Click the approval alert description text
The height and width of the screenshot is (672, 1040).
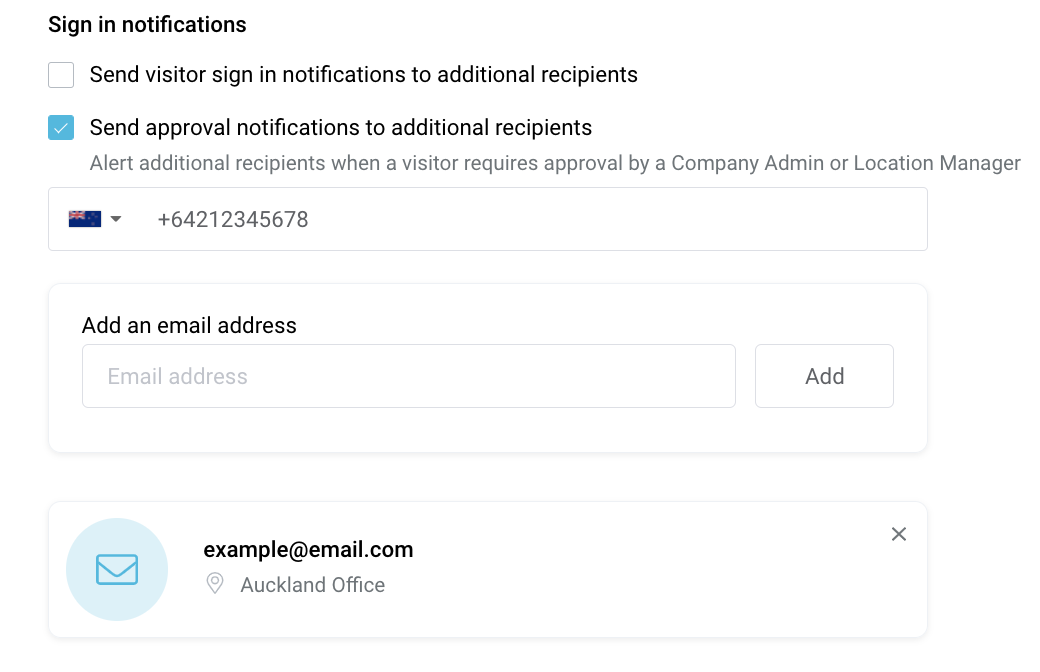tap(555, 163)
